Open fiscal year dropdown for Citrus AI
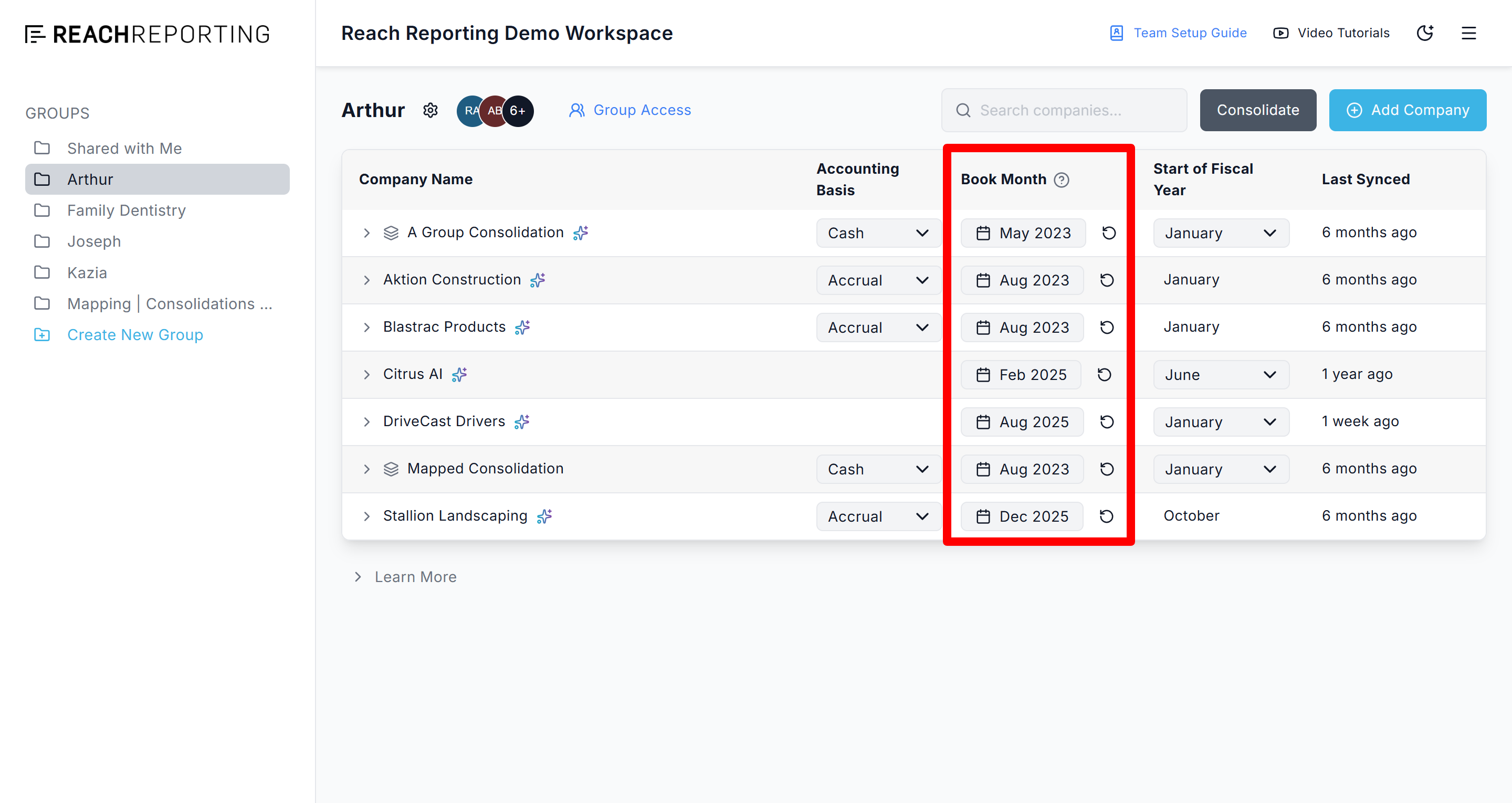 [x=1220, y=375]
